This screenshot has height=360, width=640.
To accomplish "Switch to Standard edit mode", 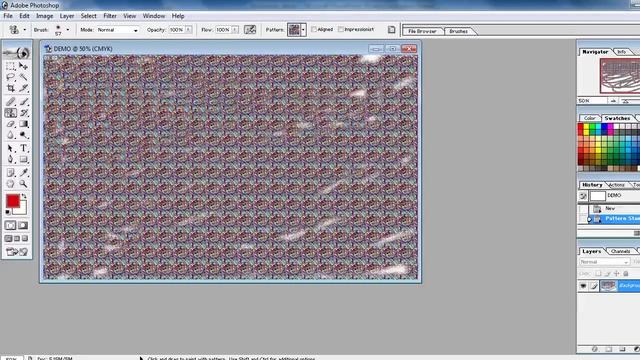I will (11, 225).
